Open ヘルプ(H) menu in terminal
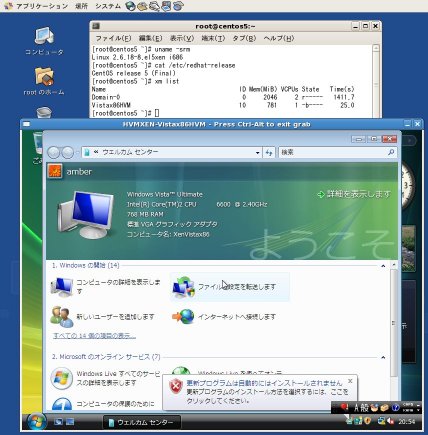This screenshot has height=435, width=428. (x=279, y=38)
